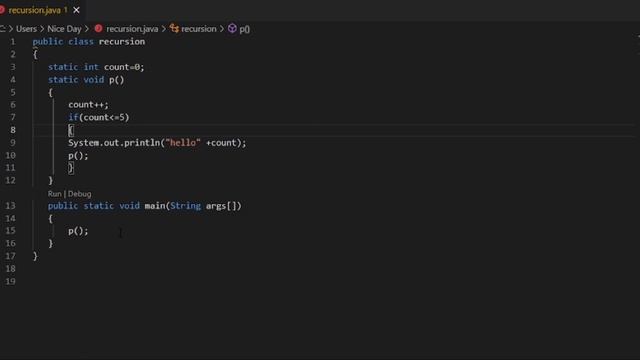Select the p() method breadcrumb

(x=244, y=29)
